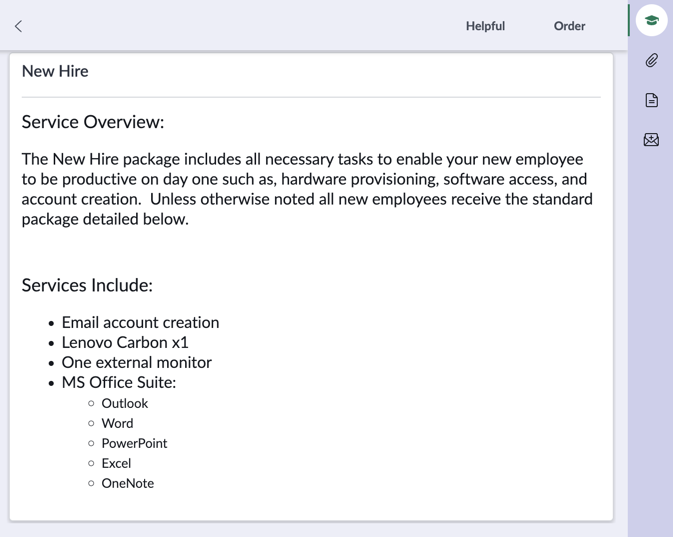
Task: Click the One external monitor bullet
Action: point(136,363)
